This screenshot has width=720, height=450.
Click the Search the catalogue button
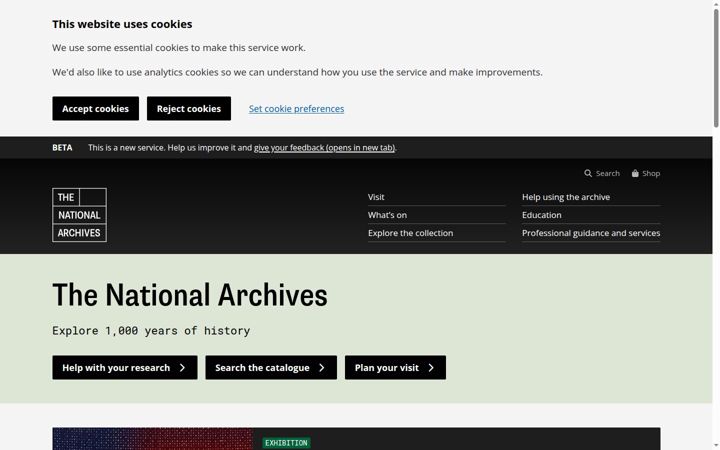271,368
